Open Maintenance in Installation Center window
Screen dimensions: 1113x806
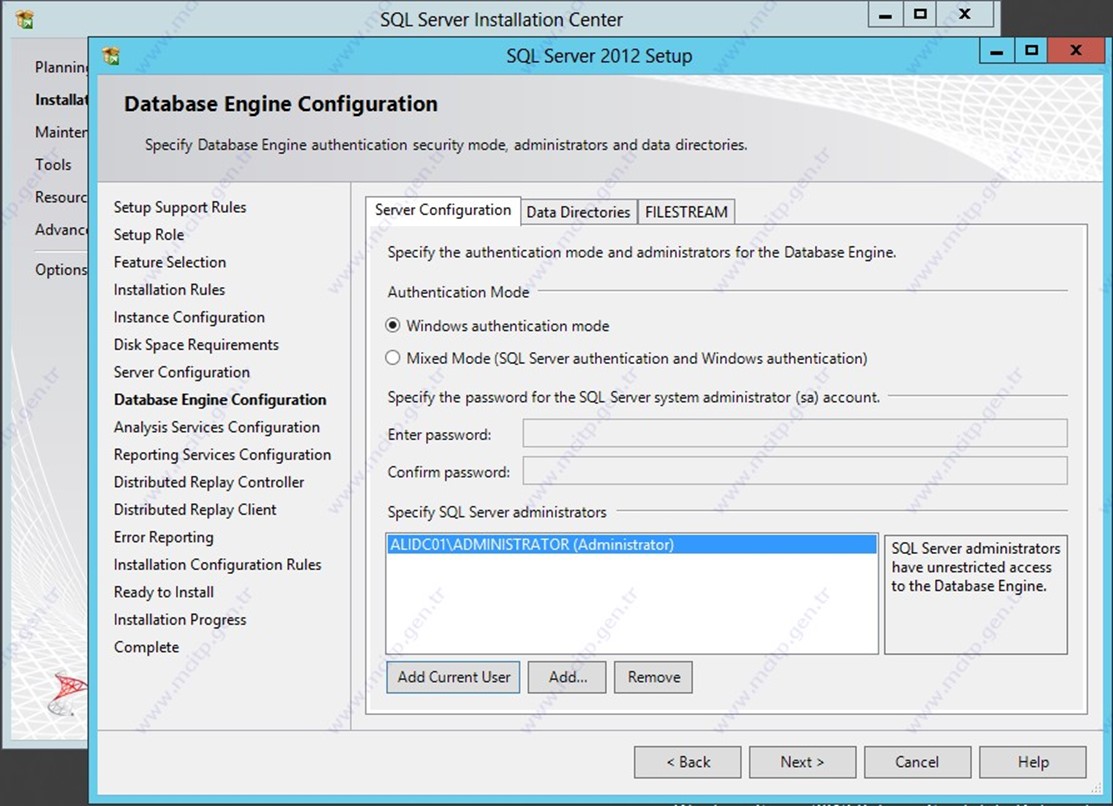coord(61,132)
